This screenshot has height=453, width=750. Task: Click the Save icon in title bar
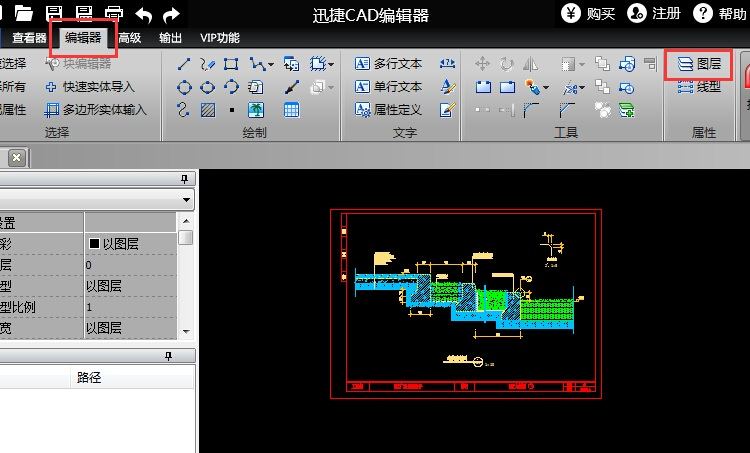click(54, 13)
